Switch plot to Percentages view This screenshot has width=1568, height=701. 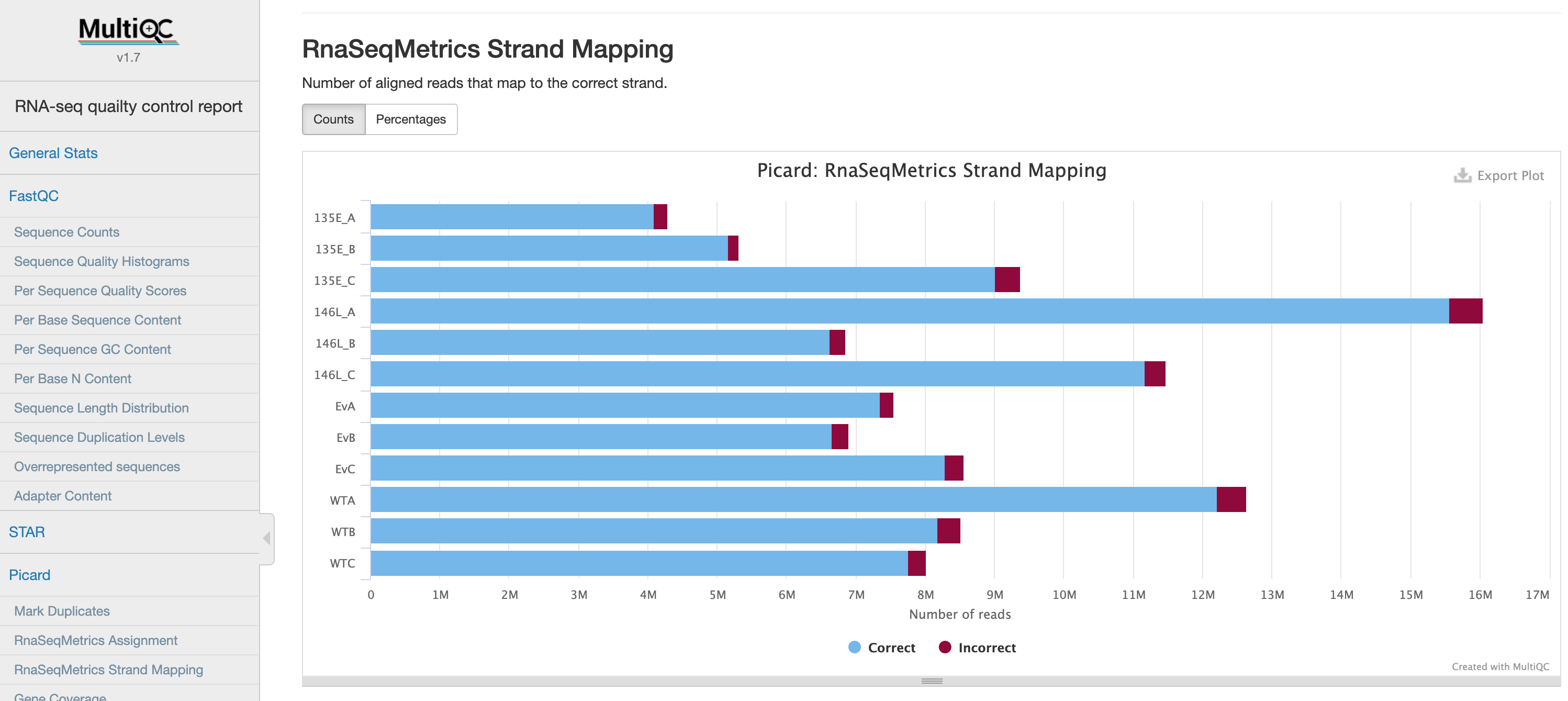(411, 119)
